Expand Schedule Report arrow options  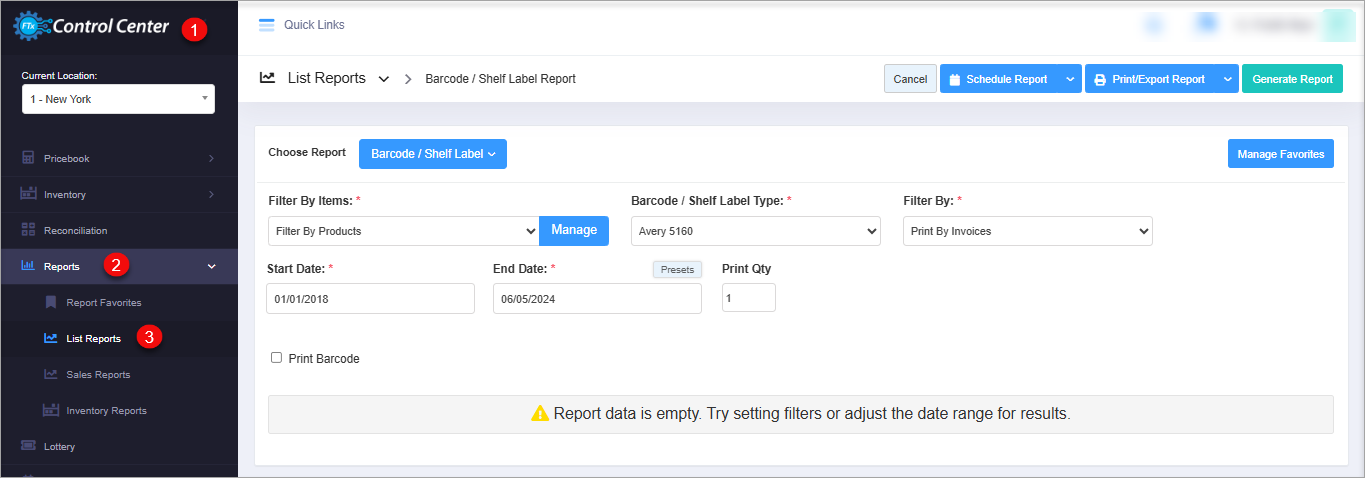tap(1070, 79)
